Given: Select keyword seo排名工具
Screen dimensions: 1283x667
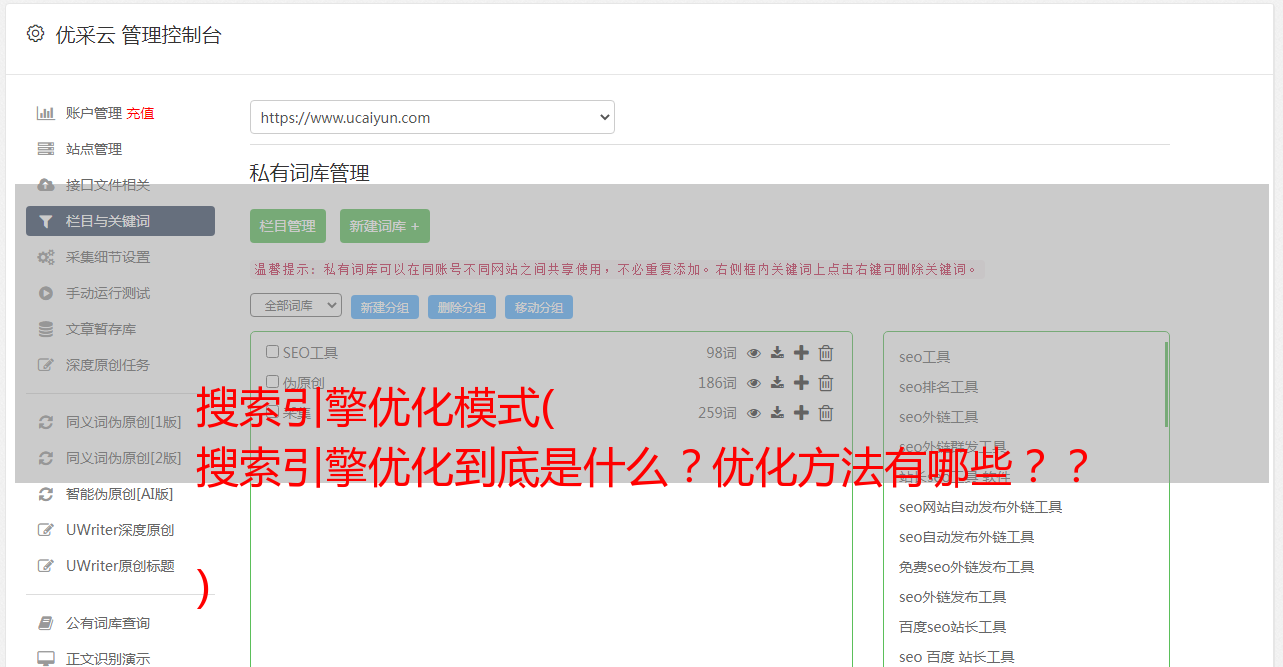Looking at the screenshot, I should (939, 387).
